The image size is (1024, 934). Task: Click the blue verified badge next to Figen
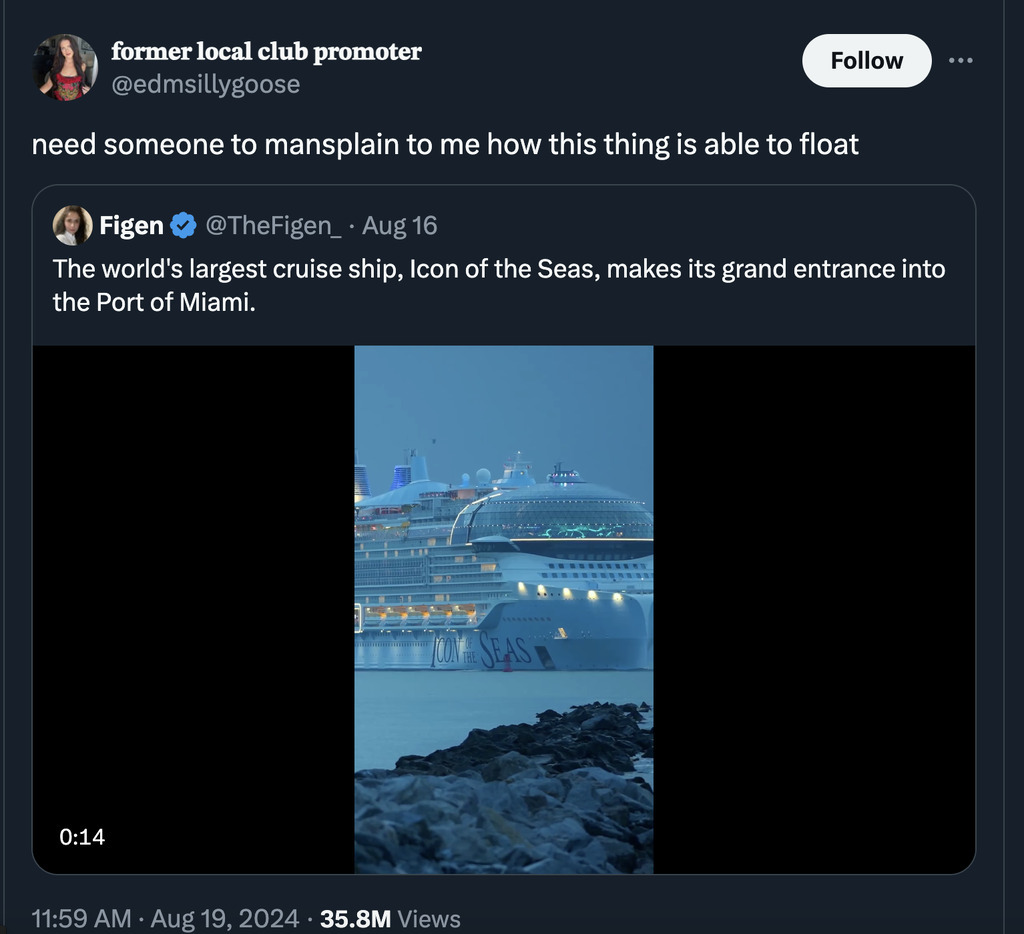tap(182, 226)
